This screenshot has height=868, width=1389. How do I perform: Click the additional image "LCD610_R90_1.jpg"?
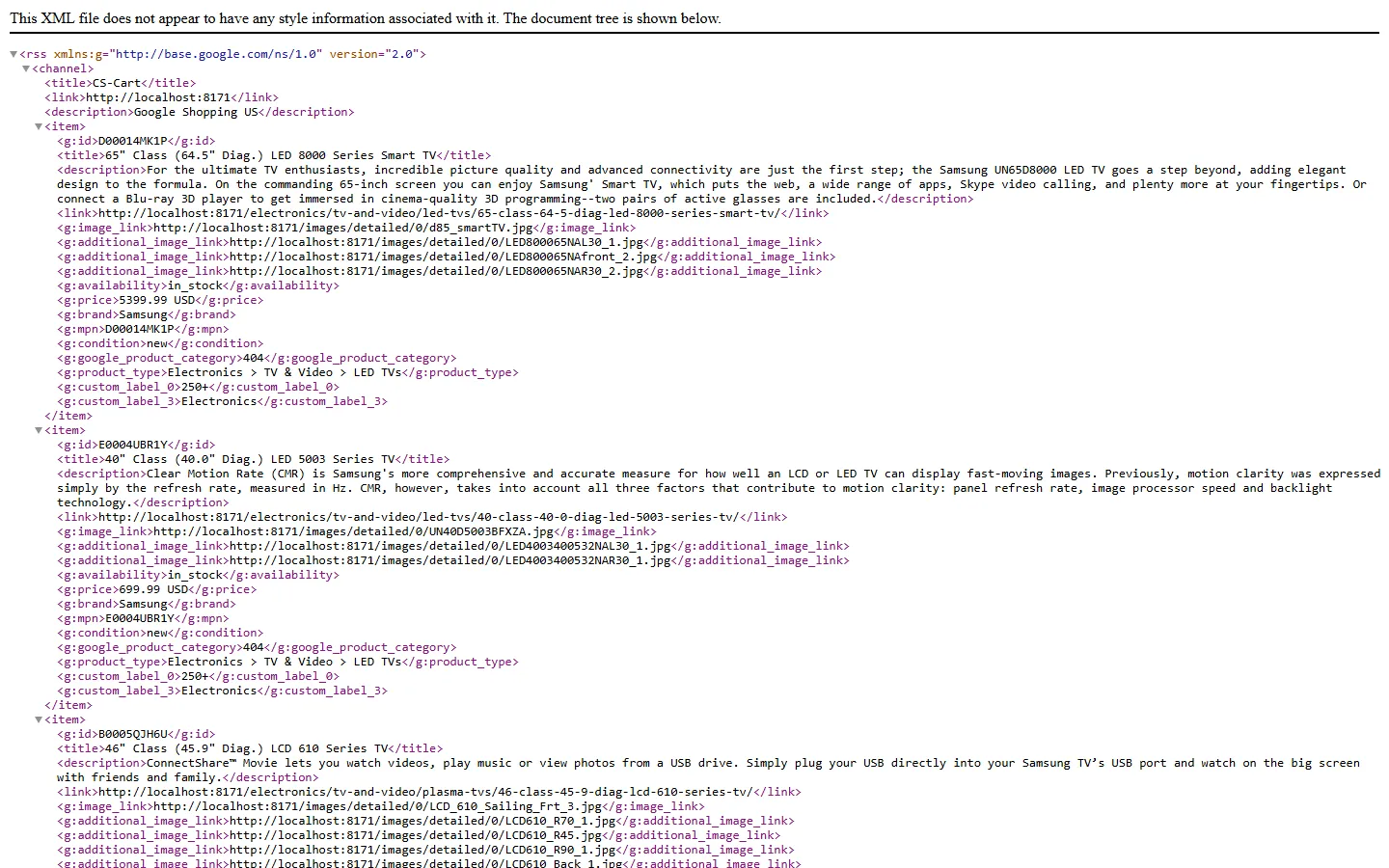pyautogui.click(x=422, y=850)
